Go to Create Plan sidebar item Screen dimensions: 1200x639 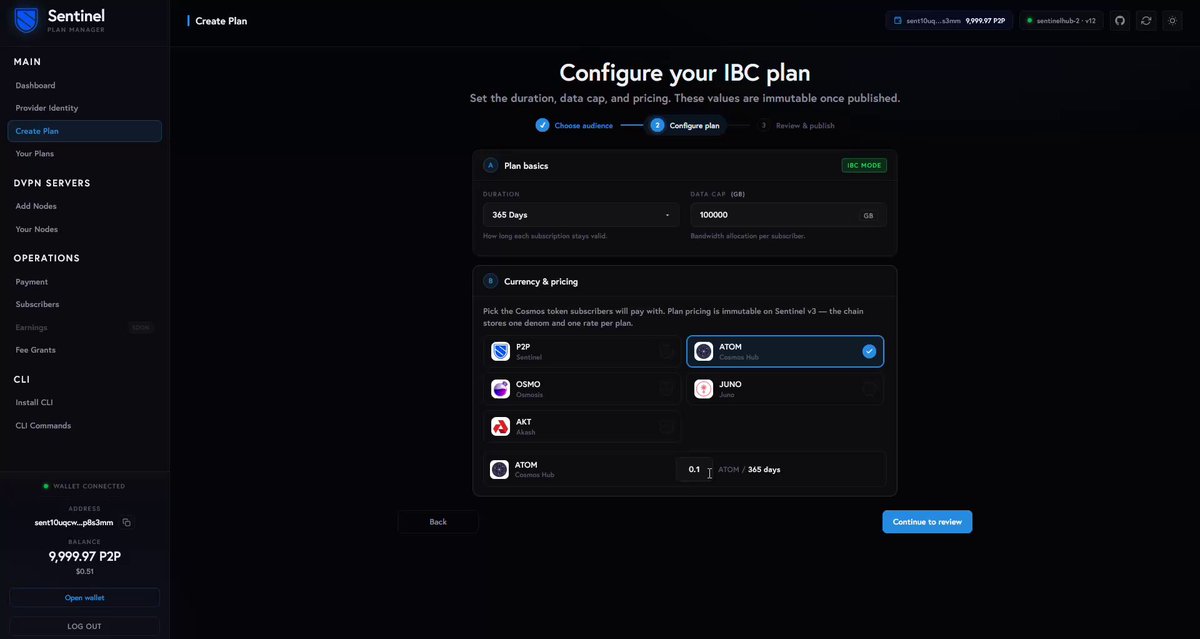pyautogui.click(x=84, y=131)
